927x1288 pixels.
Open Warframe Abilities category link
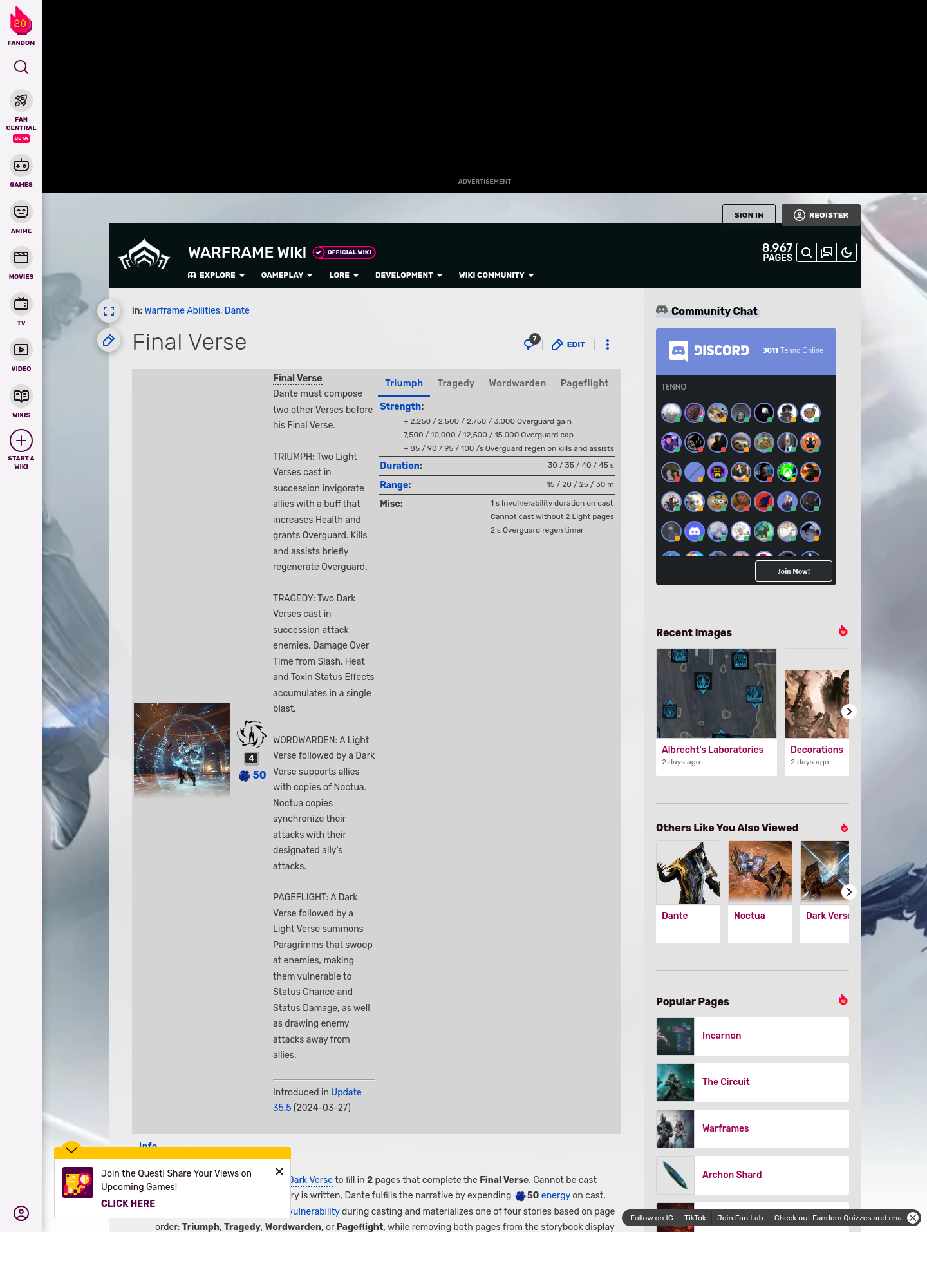pyautogui.click(x=182, y=310)
